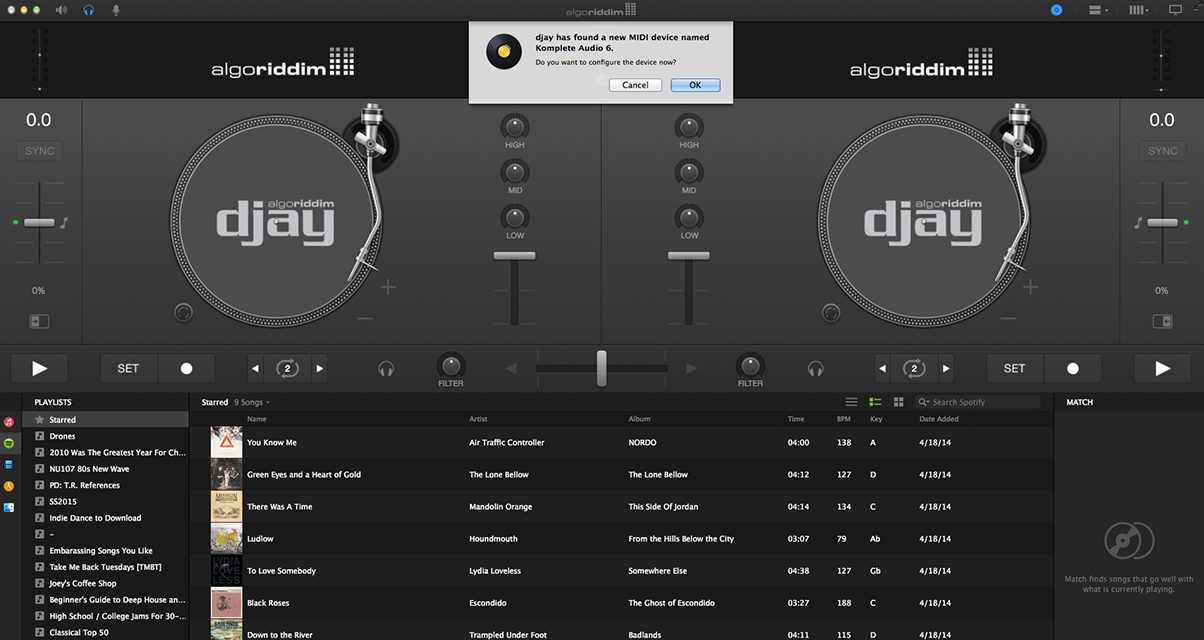The image size is (1204, 640).
Task: Click the left deck LOW EQ knob
Action: point(515,216)
